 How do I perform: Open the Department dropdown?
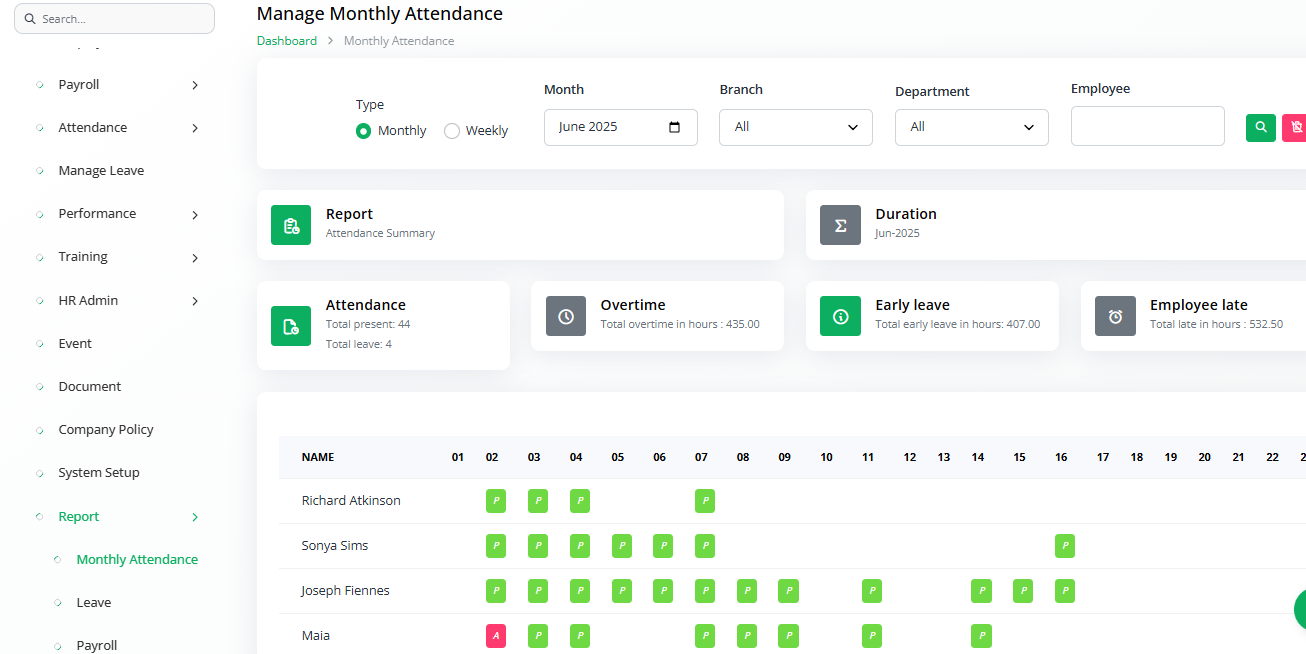(x=972, y=127)
